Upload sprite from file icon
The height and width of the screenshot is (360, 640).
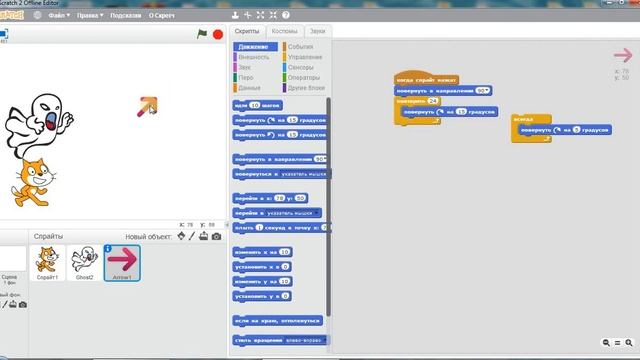pos(204,236)
